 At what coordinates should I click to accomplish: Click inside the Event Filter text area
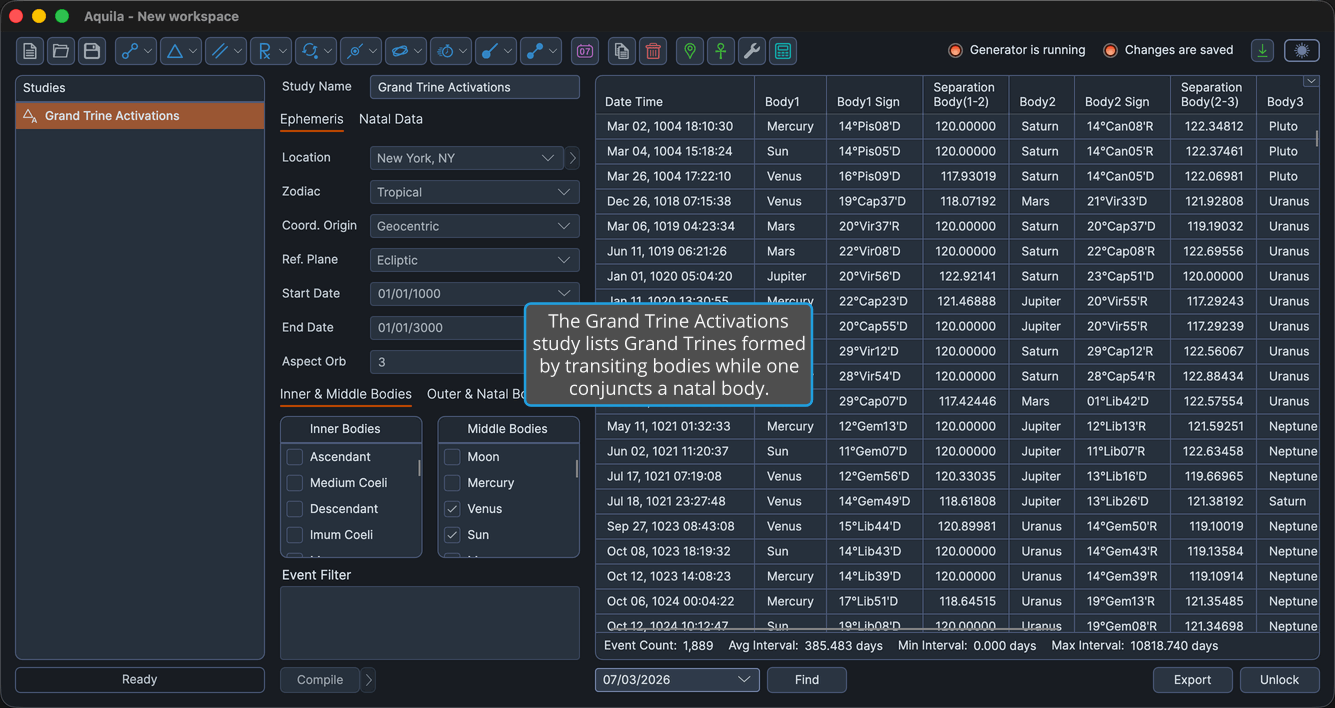[x=430, y=623]
